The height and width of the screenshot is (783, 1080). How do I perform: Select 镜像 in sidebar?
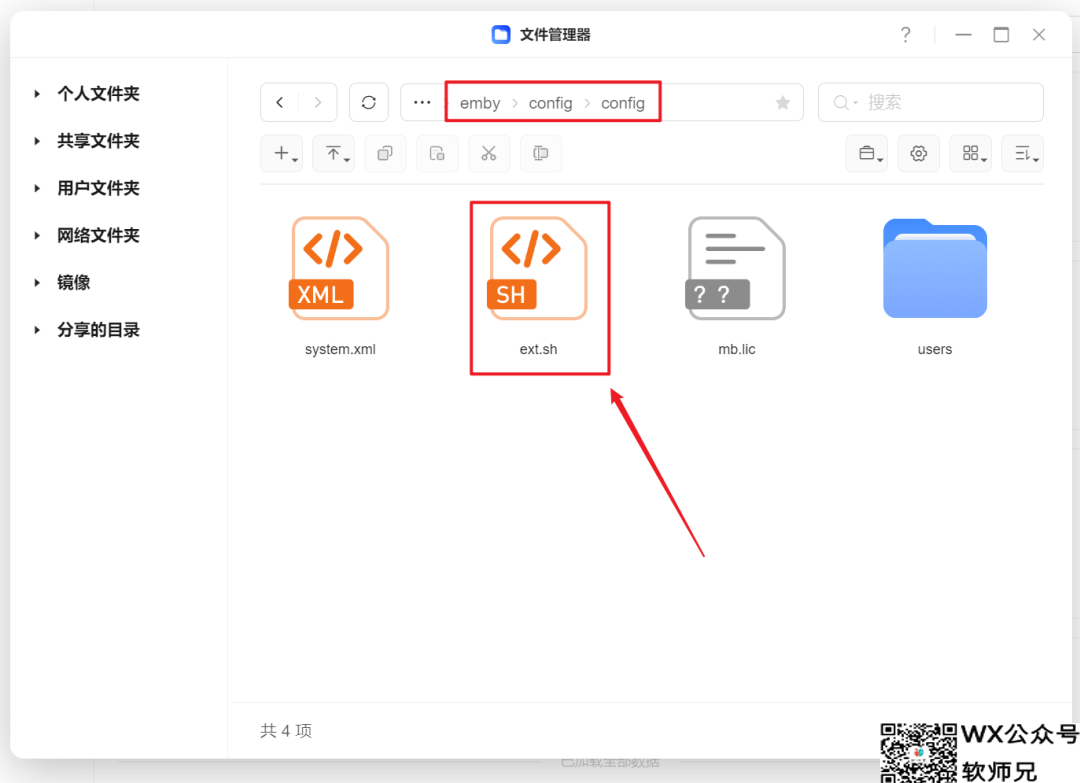(74, 282)
